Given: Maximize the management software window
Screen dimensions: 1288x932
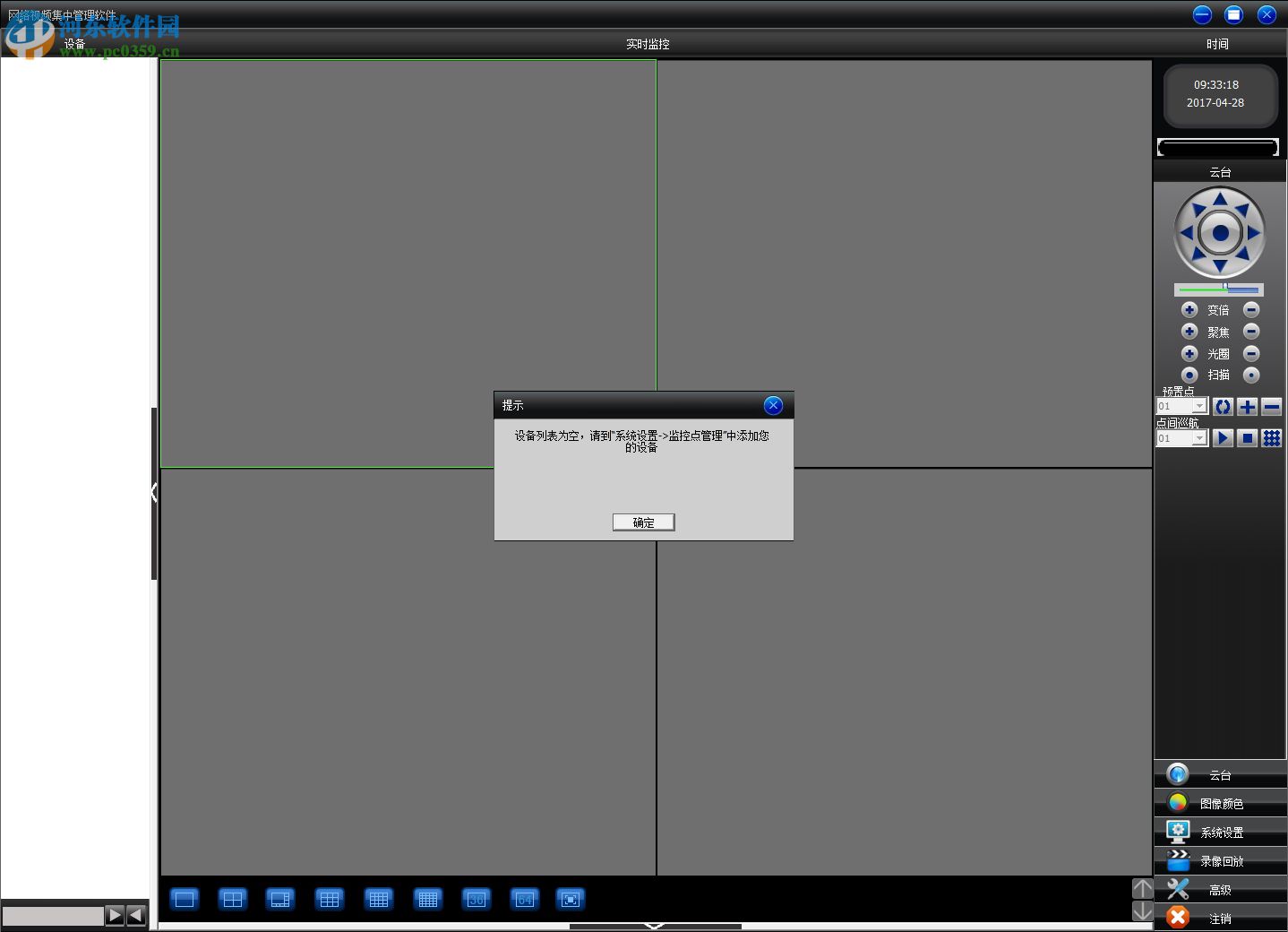Looking at the screenshot, I should tap(1234, 14).
